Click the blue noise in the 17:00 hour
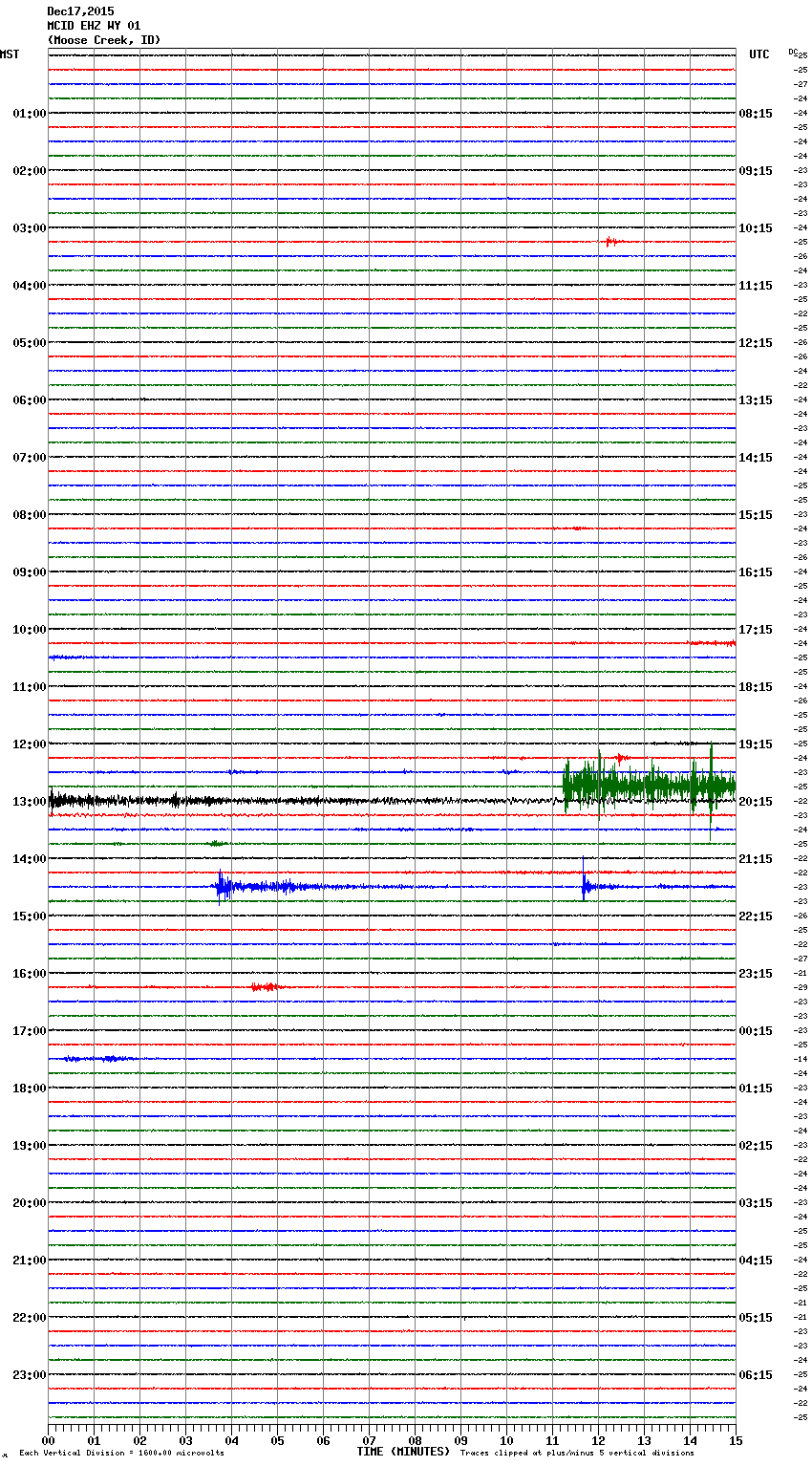 click(99, 1059)
